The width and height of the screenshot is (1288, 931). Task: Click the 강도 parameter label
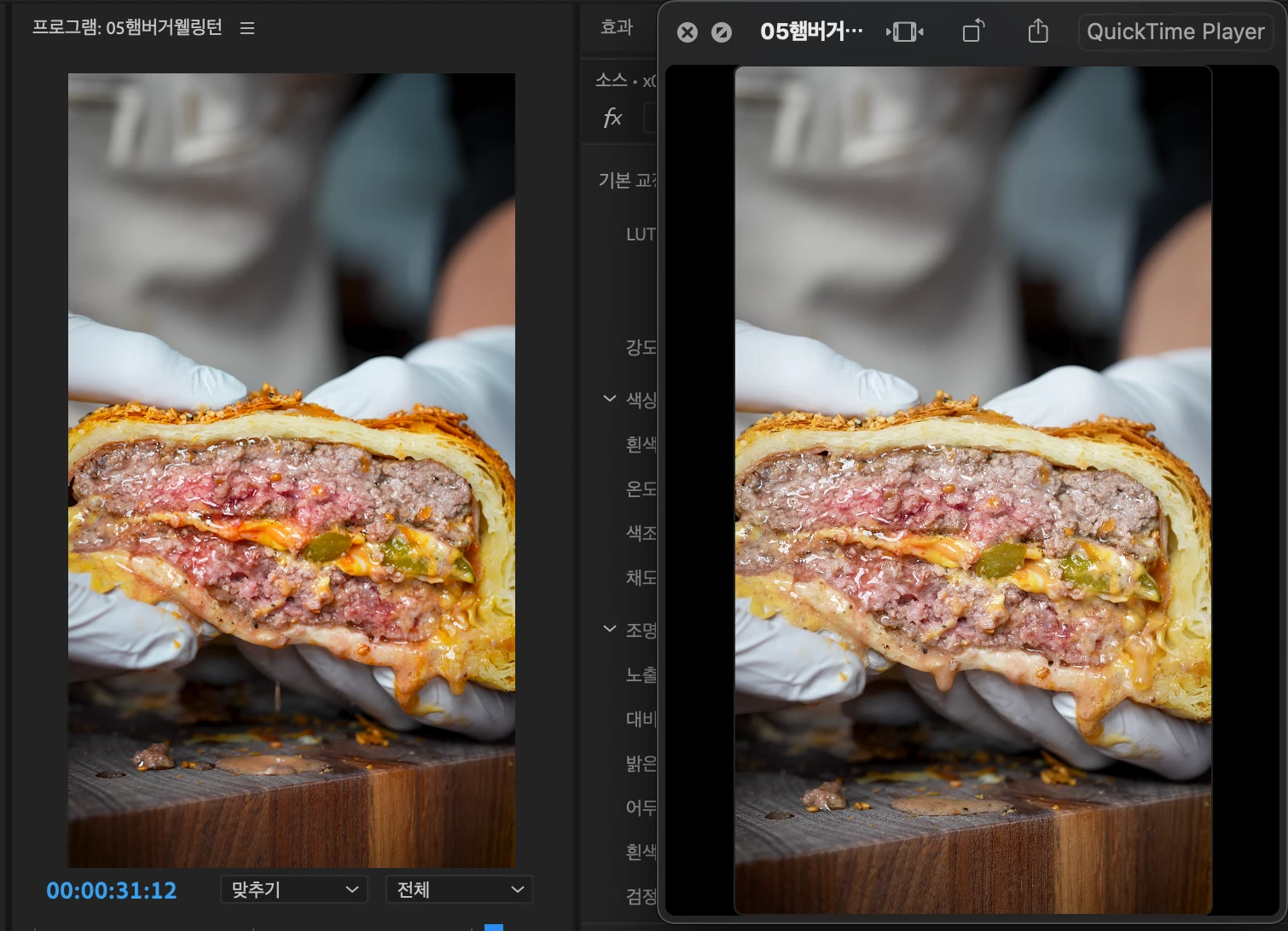(641, 347)
